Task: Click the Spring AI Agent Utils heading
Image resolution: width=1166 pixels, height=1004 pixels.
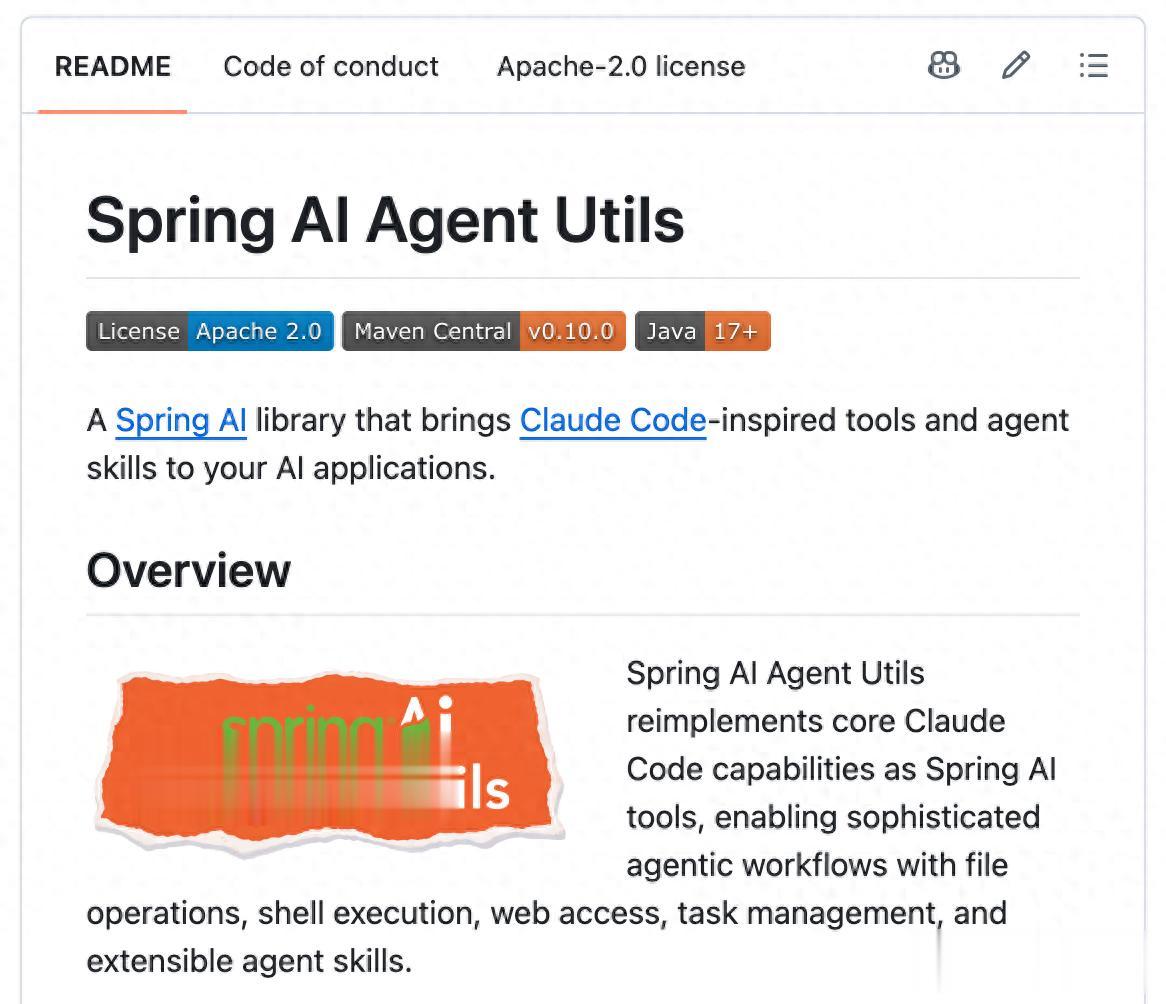Action: [385, 220]
